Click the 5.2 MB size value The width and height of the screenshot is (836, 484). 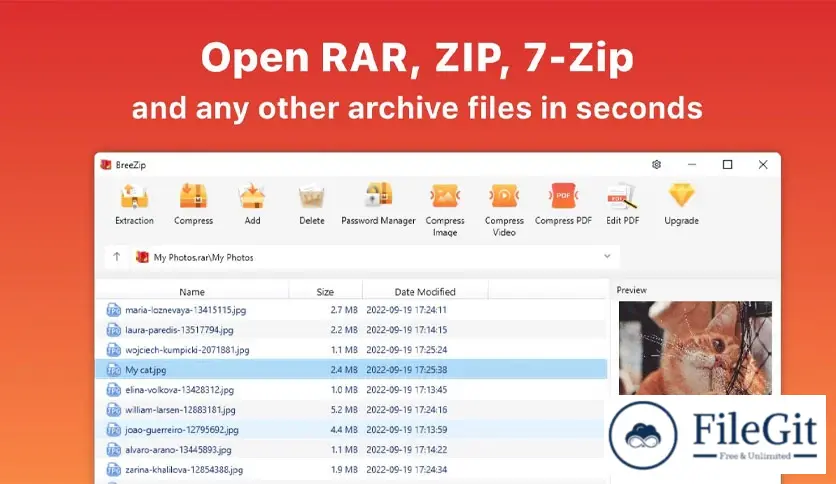pos(344,410)
